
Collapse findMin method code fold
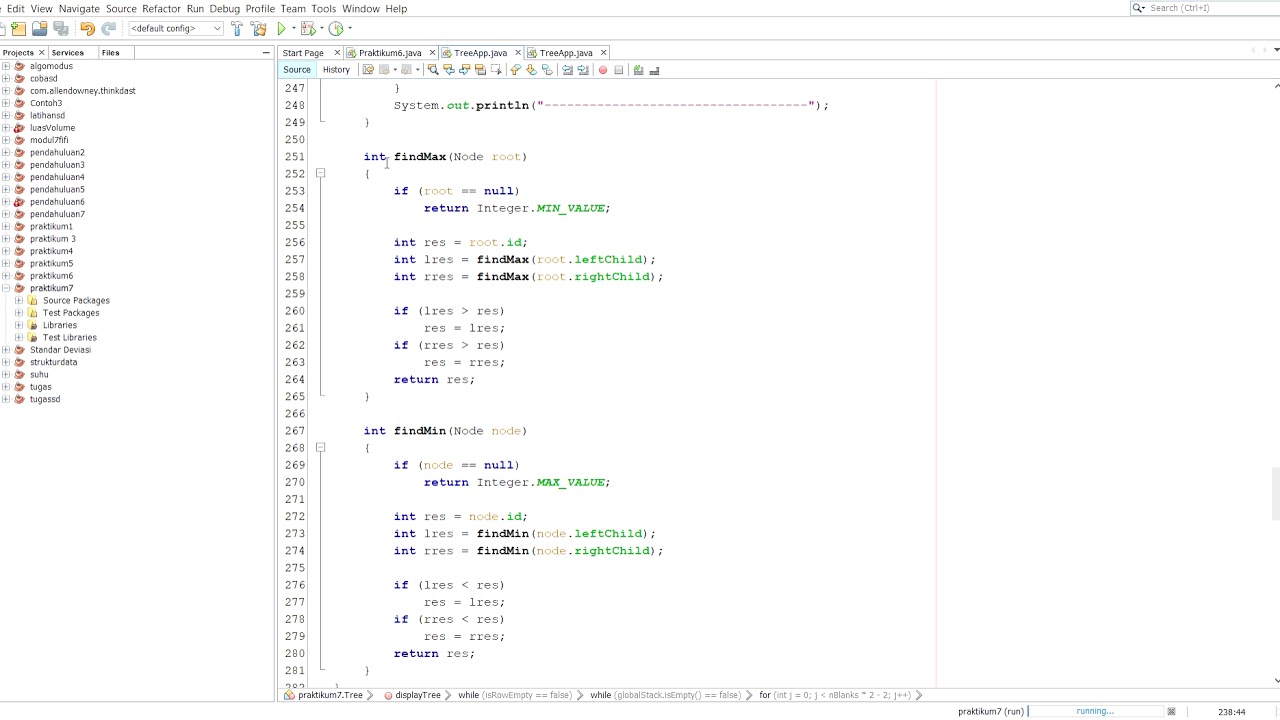click(x=320, y=448)
